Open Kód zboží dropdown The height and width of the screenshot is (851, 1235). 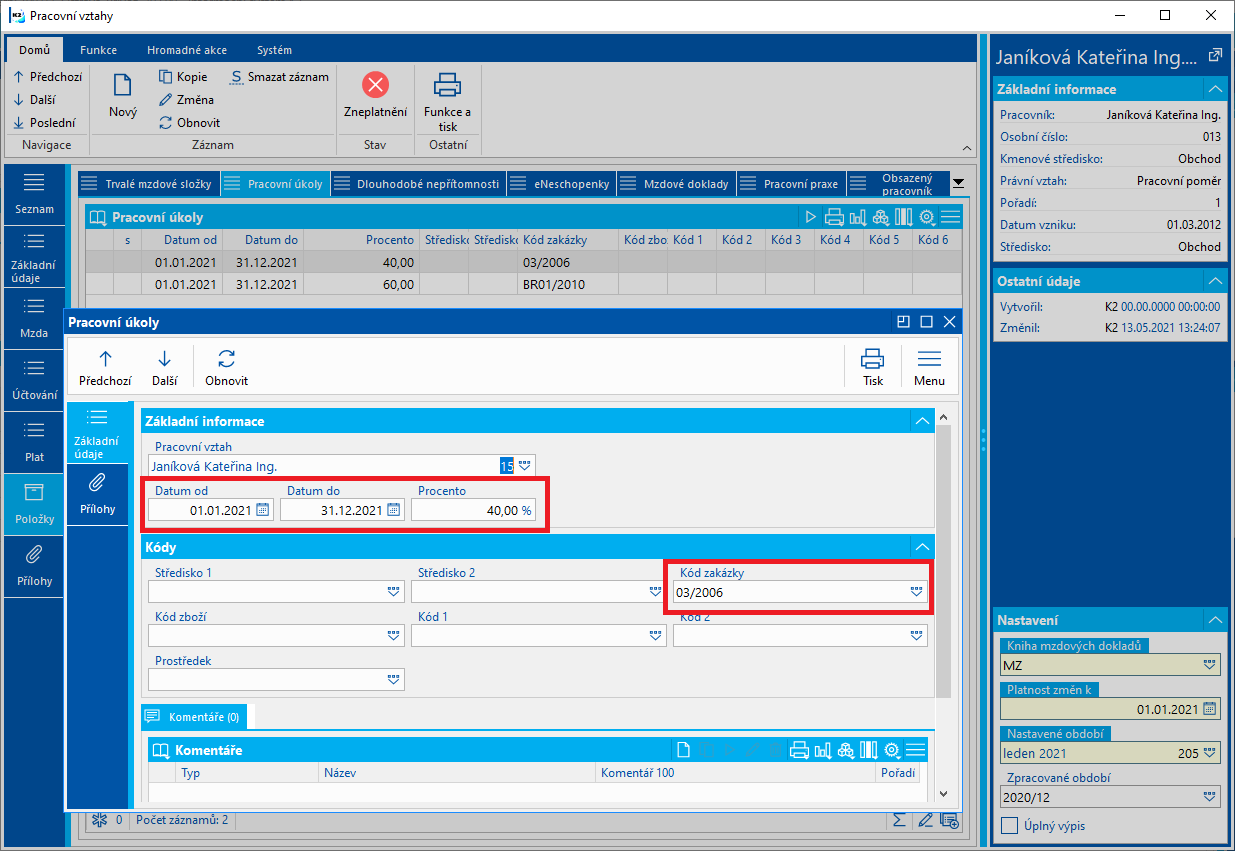click(393, 636)
